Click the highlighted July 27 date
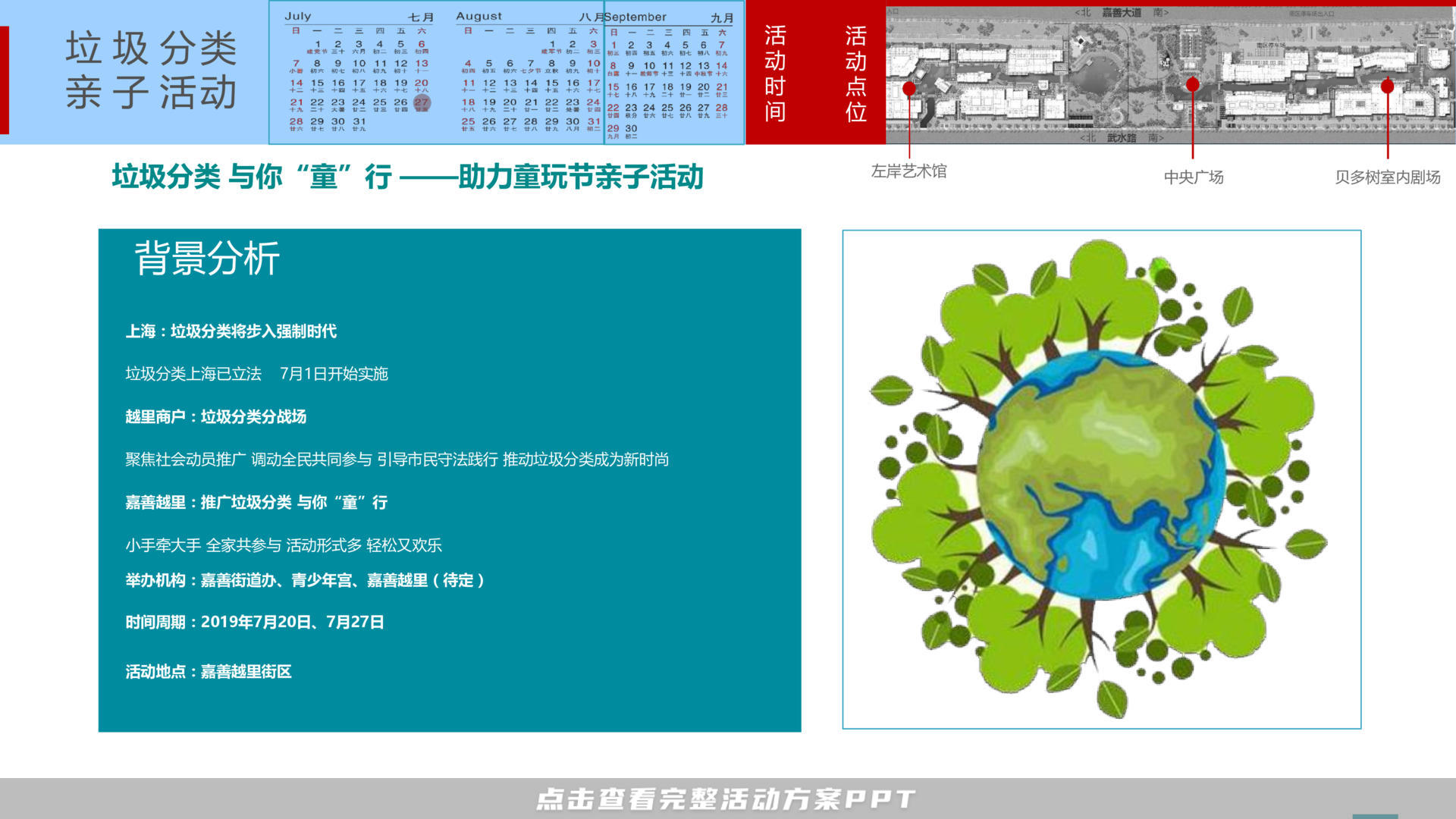The width and height of the screenshot is (1456, 819). point(422,103)
